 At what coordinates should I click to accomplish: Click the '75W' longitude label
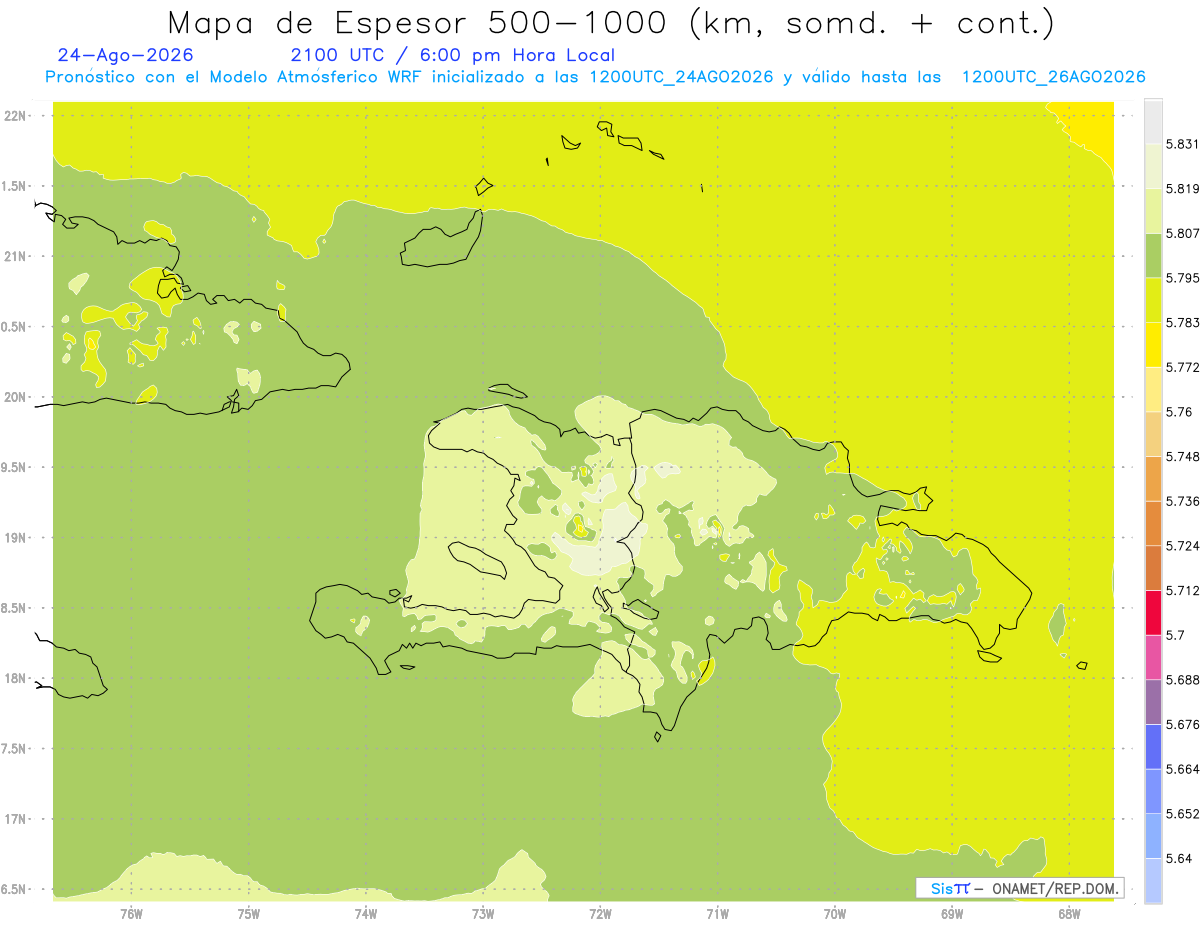[249, 912]
